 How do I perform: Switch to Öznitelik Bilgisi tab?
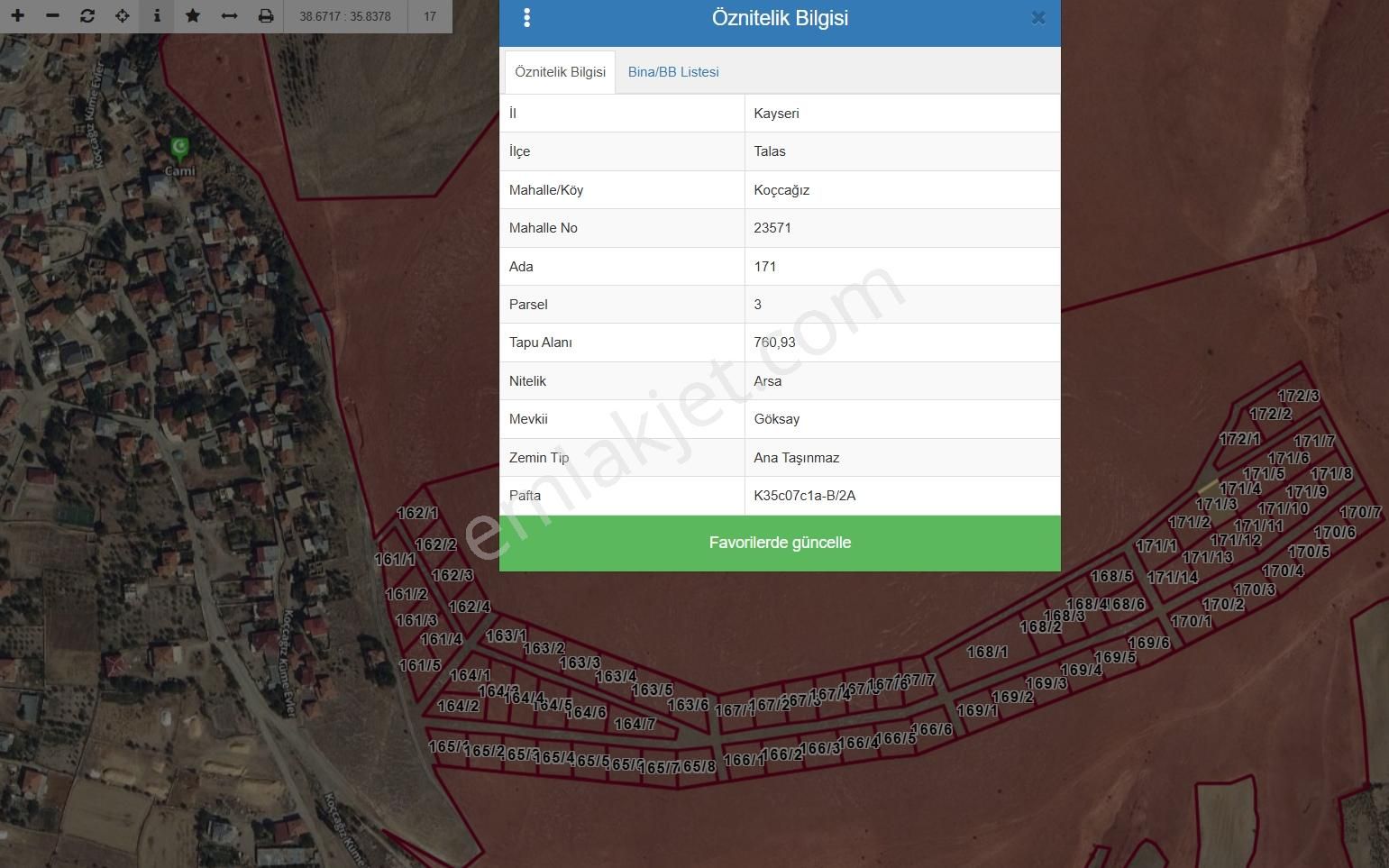coord(560,72)
